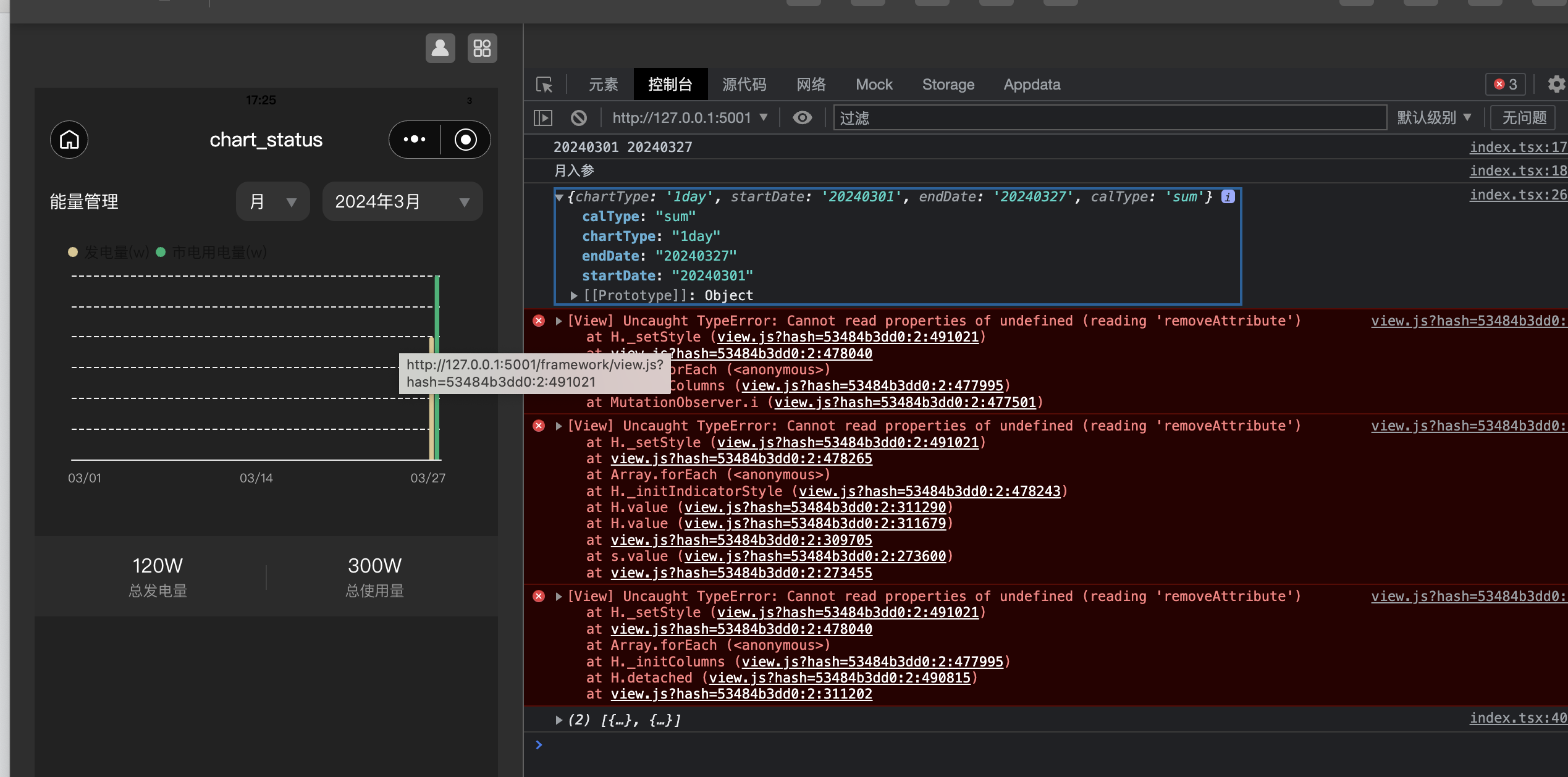Click the 月入参 log line
This screenshot has height=777, width=1568.
coord(574,170)
